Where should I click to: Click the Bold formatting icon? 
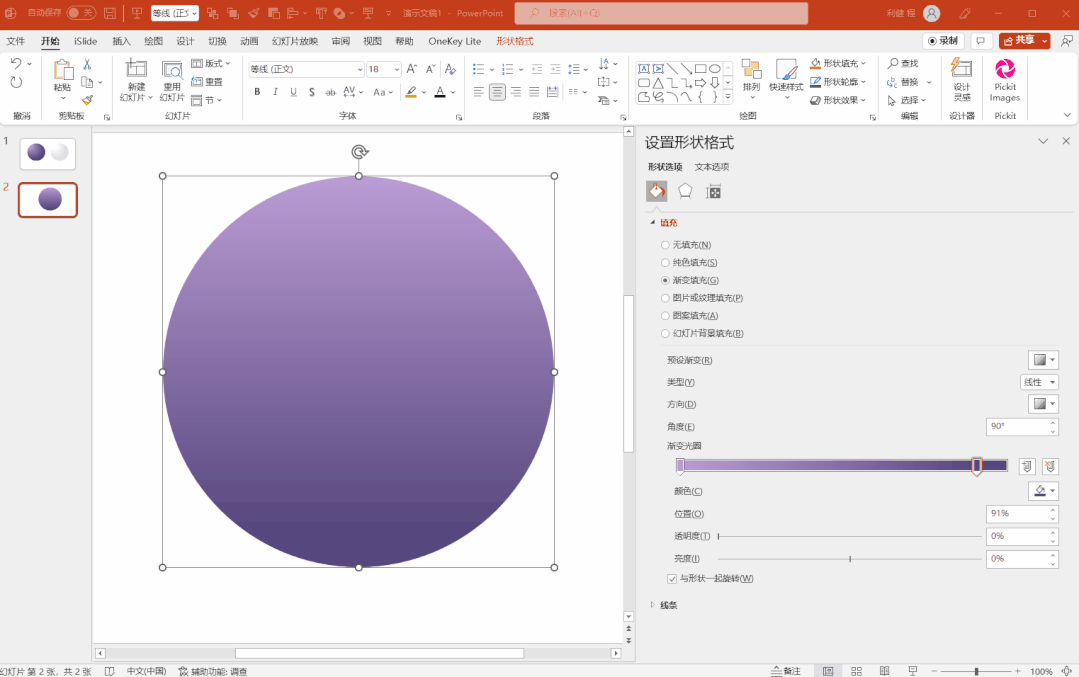coord(257,92)
